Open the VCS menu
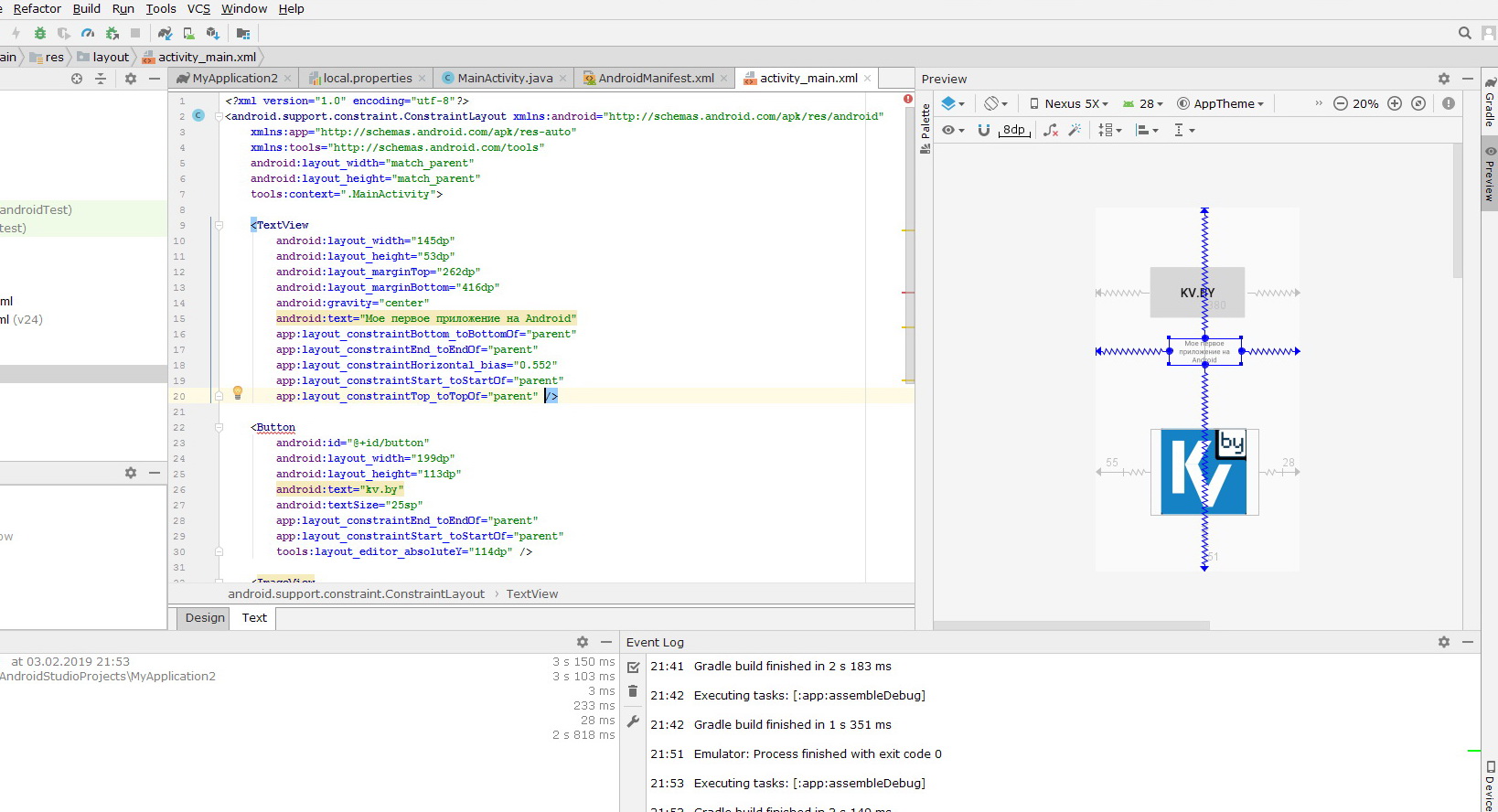The width and height of the screenshot is (1498, 812). [198, 8]
